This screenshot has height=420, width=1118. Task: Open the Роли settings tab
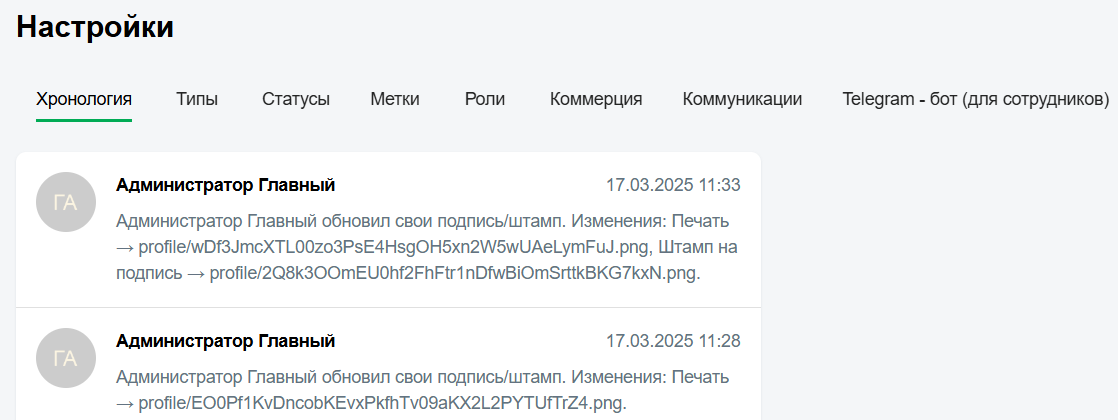(485, 99)
